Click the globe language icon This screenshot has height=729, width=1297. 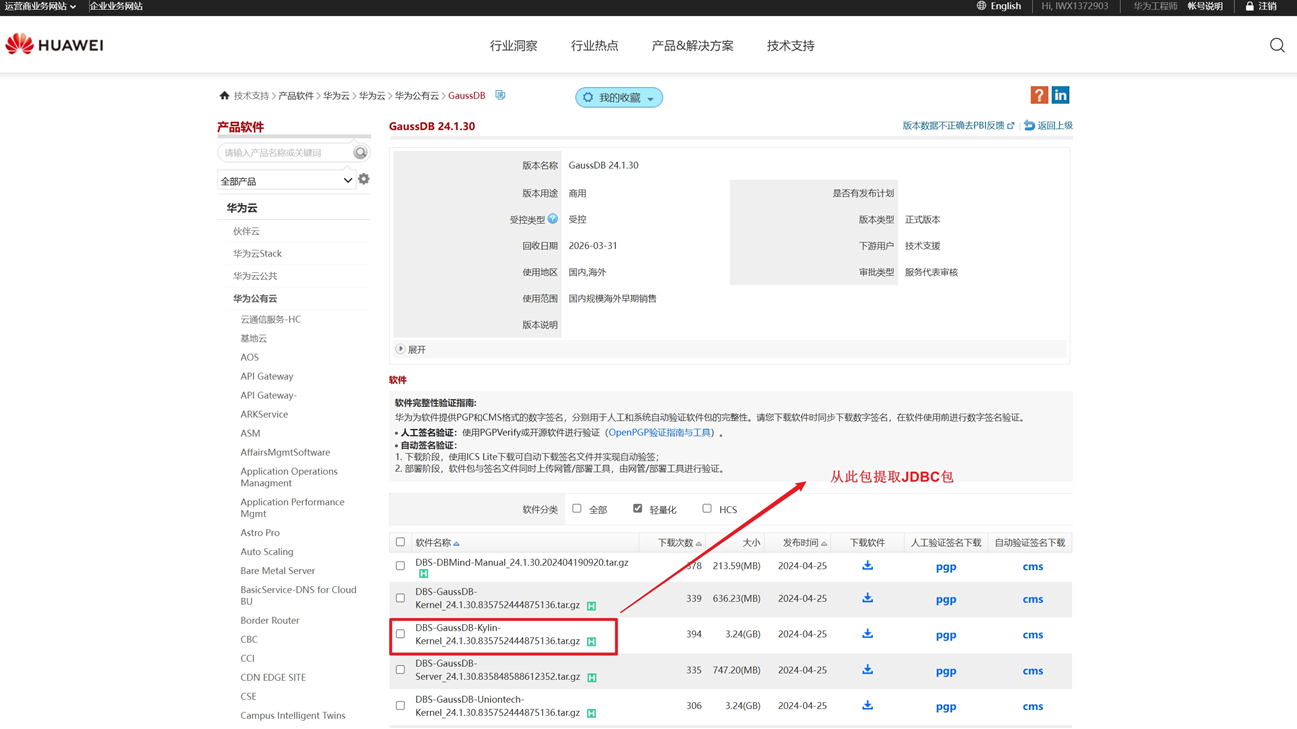click(981, 6)
